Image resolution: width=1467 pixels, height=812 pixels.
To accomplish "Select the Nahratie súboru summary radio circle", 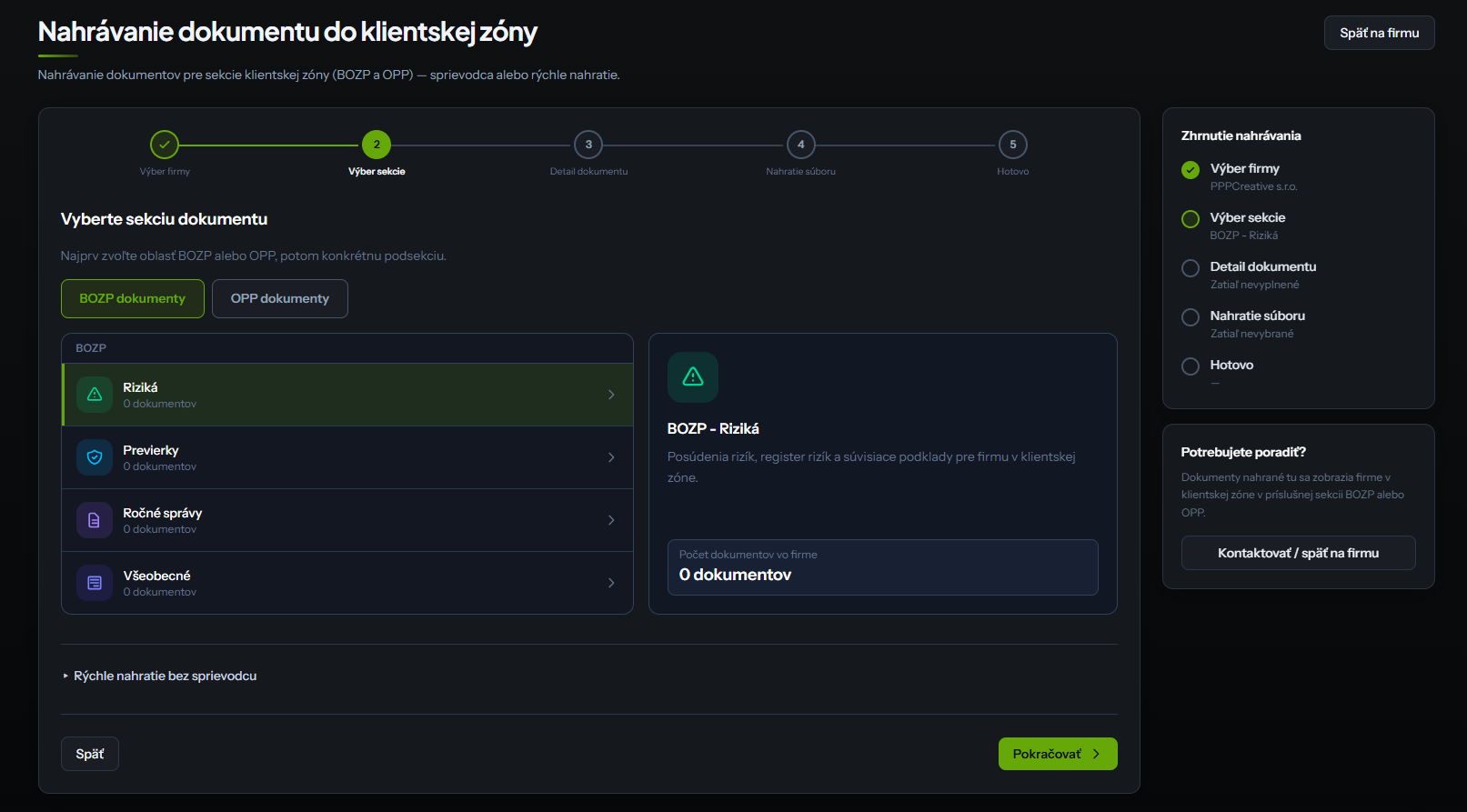I will [1191, 317].
